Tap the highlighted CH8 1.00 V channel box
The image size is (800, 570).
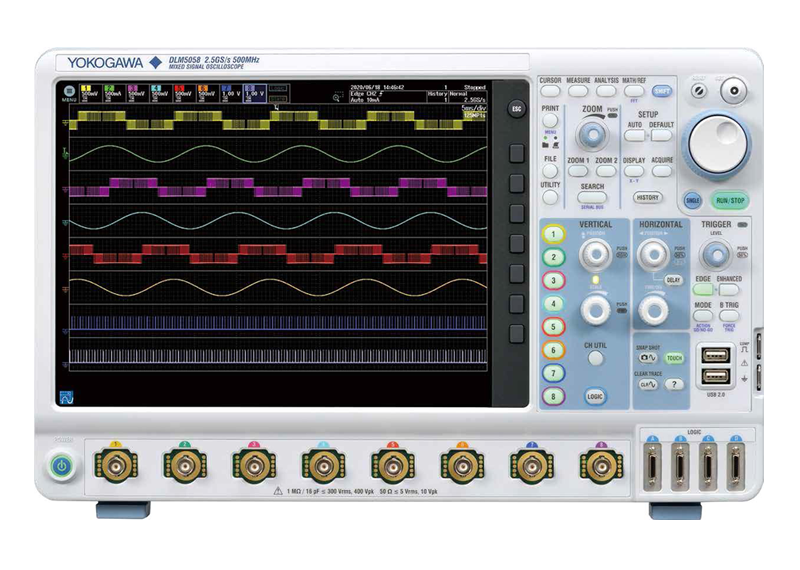point(255,93)
